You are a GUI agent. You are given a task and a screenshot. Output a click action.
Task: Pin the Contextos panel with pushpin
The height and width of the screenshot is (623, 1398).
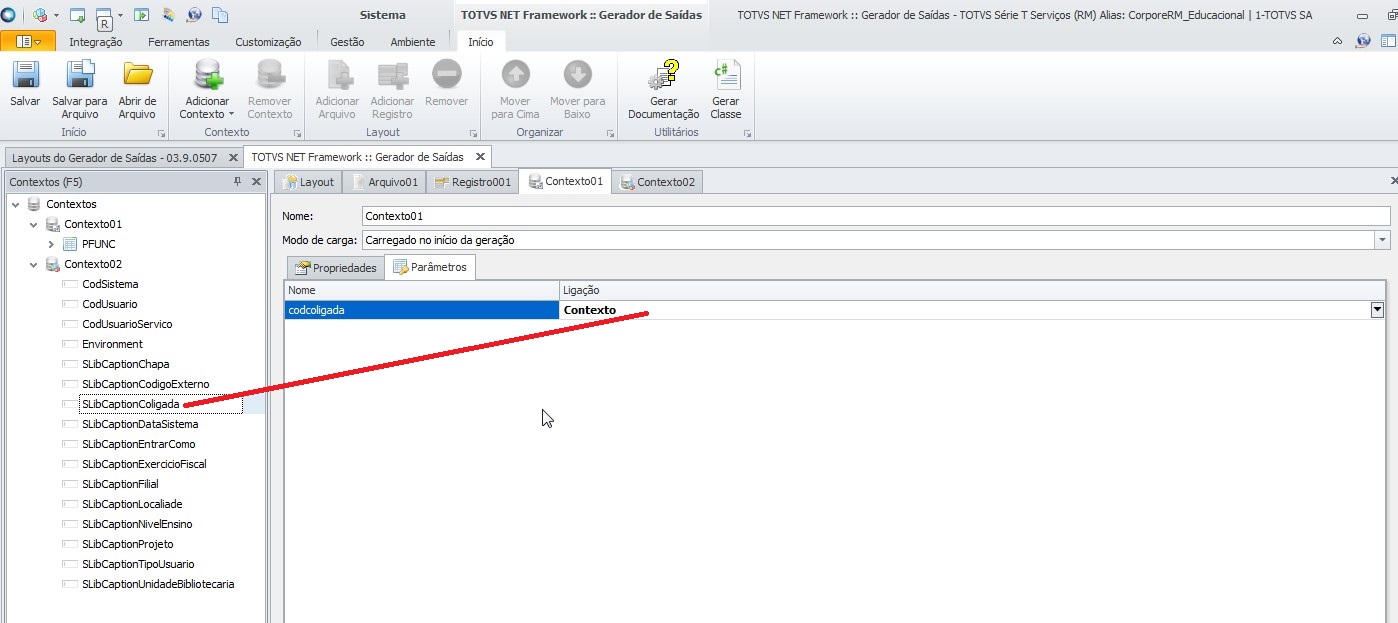point(237,181)
